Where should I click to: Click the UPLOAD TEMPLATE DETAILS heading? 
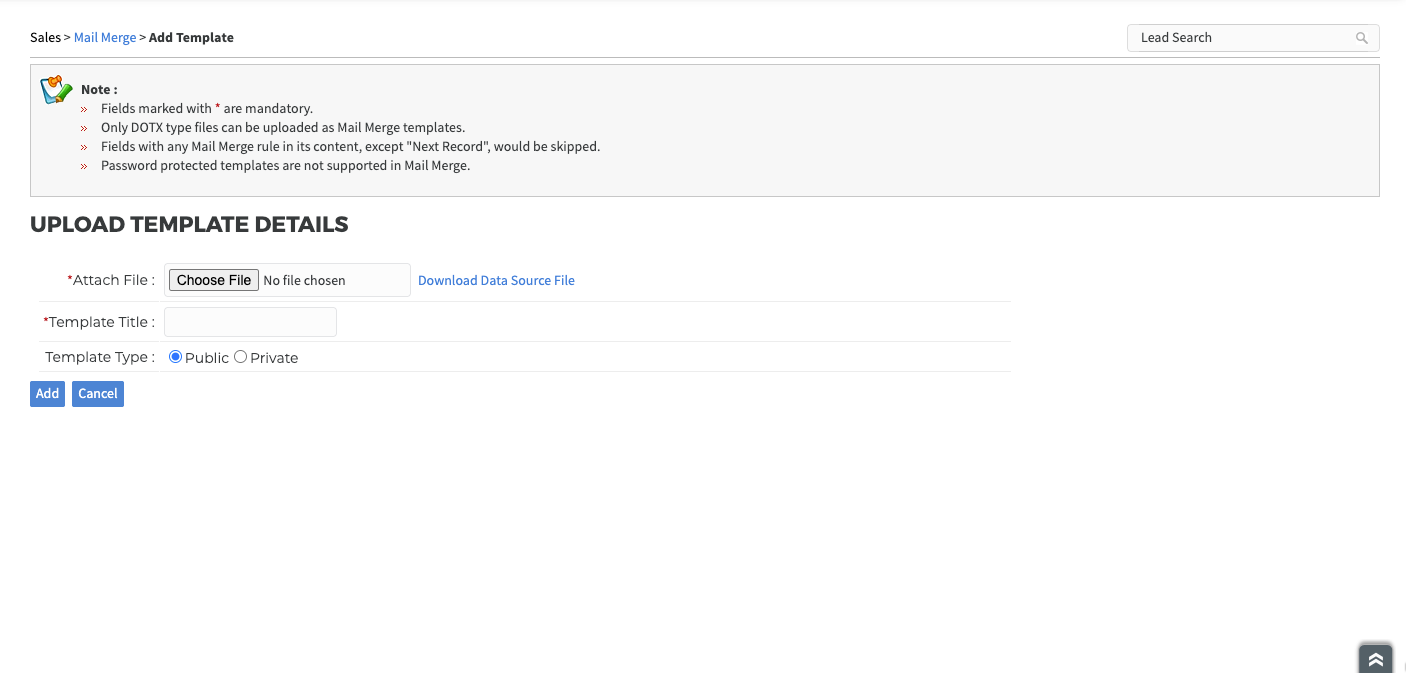(x=189, y=224)
